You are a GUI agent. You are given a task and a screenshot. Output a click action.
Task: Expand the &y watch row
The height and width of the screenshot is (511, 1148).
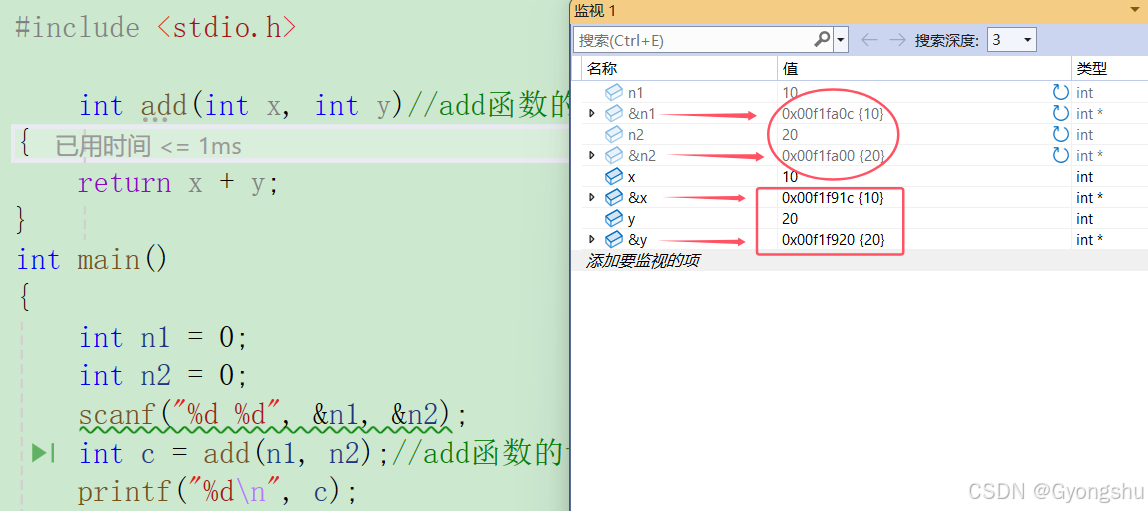[x=592, y=239]
